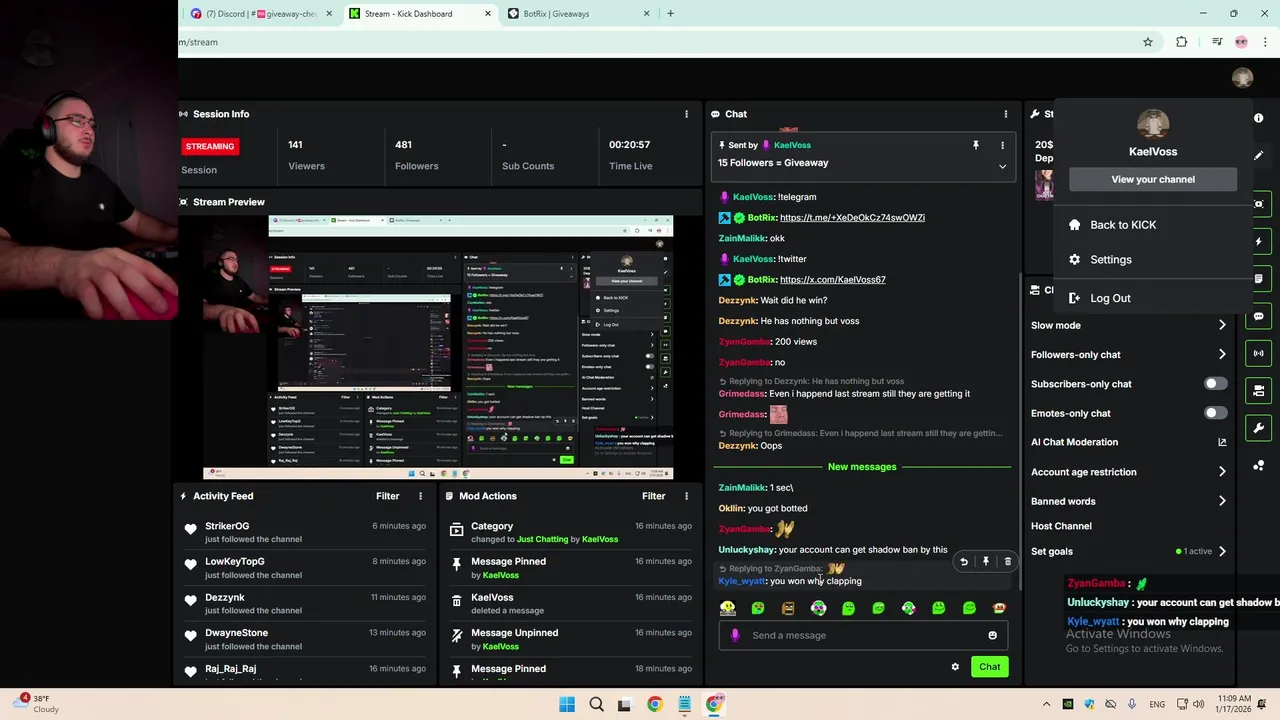
Task: Click the reply arrow on hovered chat message
Action: (x=964, y=562)
